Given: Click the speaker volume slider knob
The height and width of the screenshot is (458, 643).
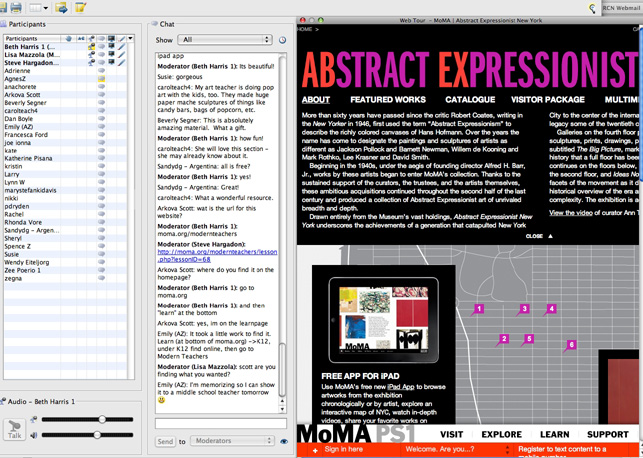Looking at the screenshot, I should (x=97, y=435).
